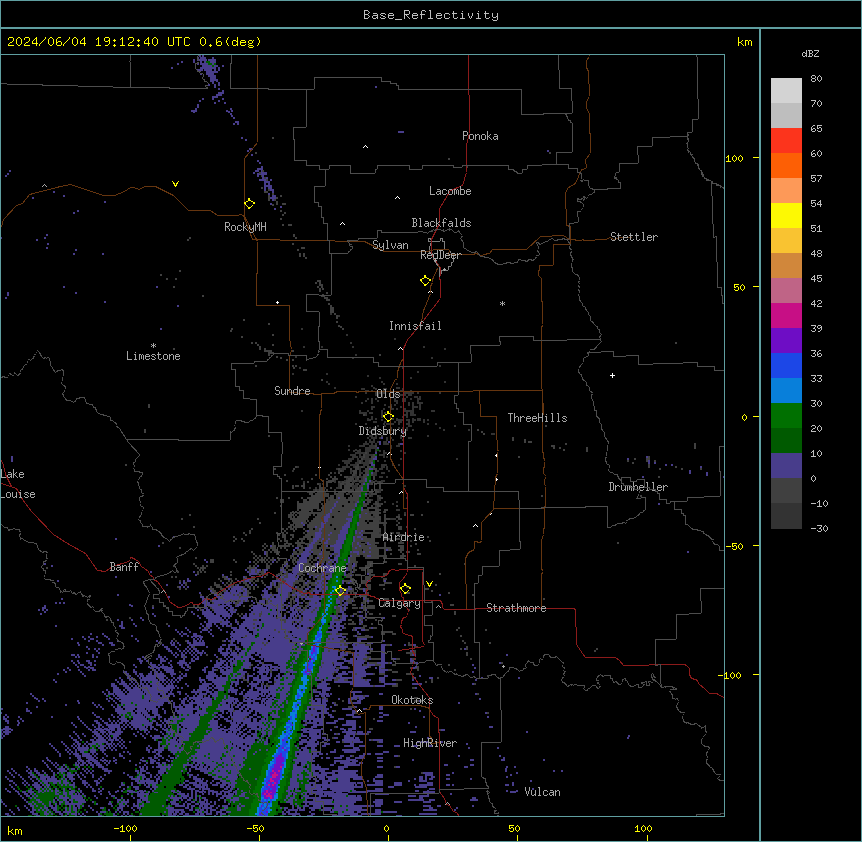Viewport: 862px width, 842px height.
Task: Select the yellow diamond marker below Cochrane
Action: pyautogui.click(x=340, y=591)
